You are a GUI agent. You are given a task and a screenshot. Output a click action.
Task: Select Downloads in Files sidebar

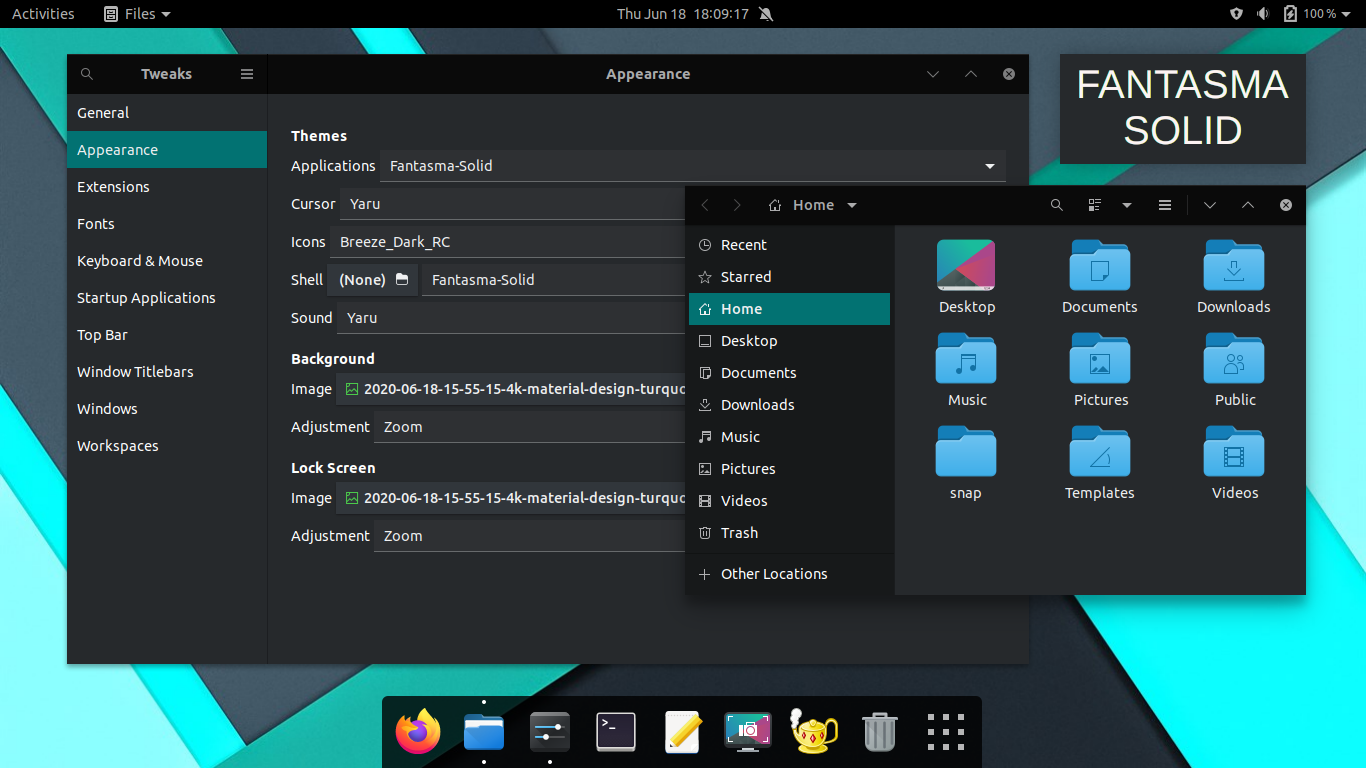[x=789, y=405]
